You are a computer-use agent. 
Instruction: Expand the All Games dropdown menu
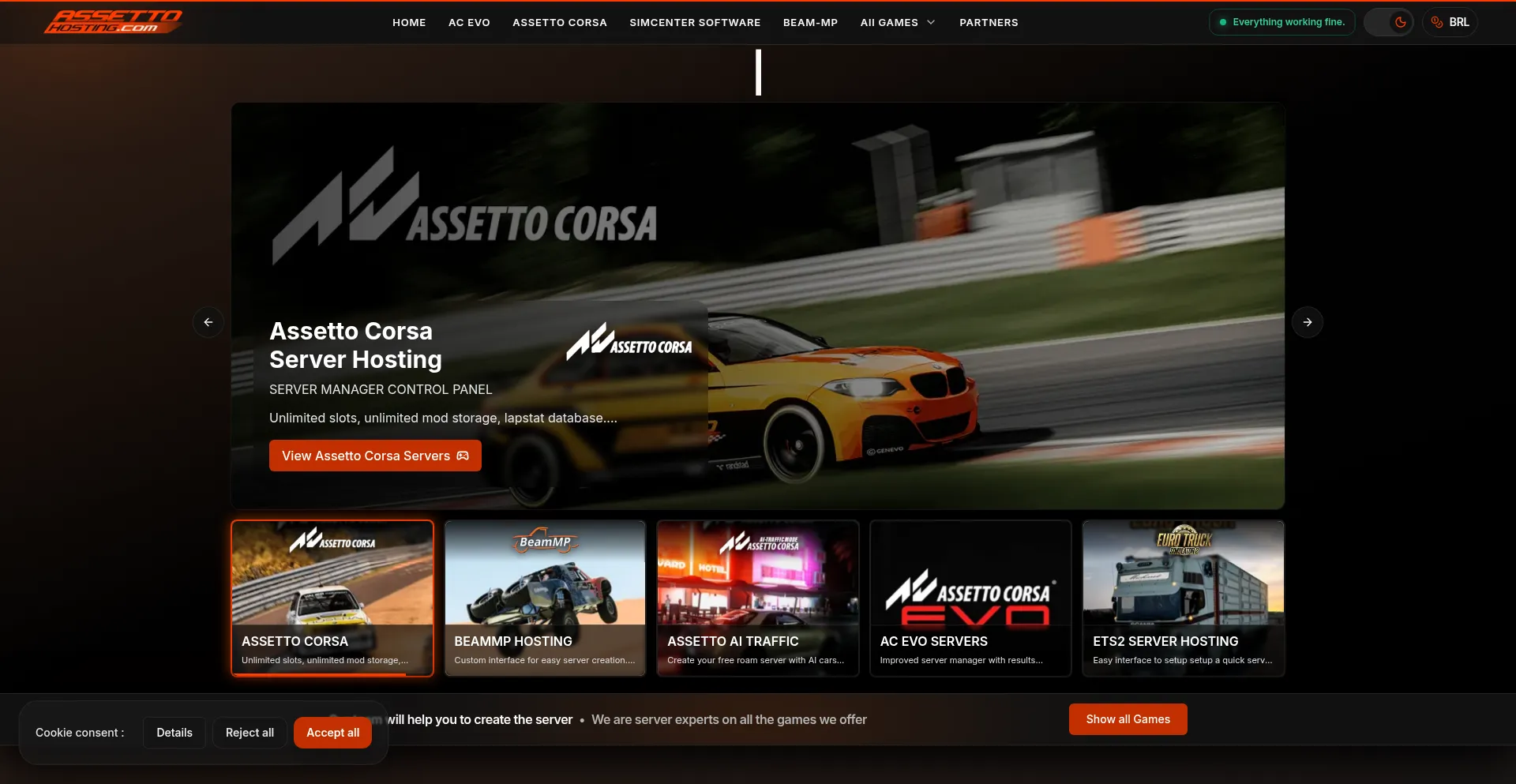tap(898, 23)
